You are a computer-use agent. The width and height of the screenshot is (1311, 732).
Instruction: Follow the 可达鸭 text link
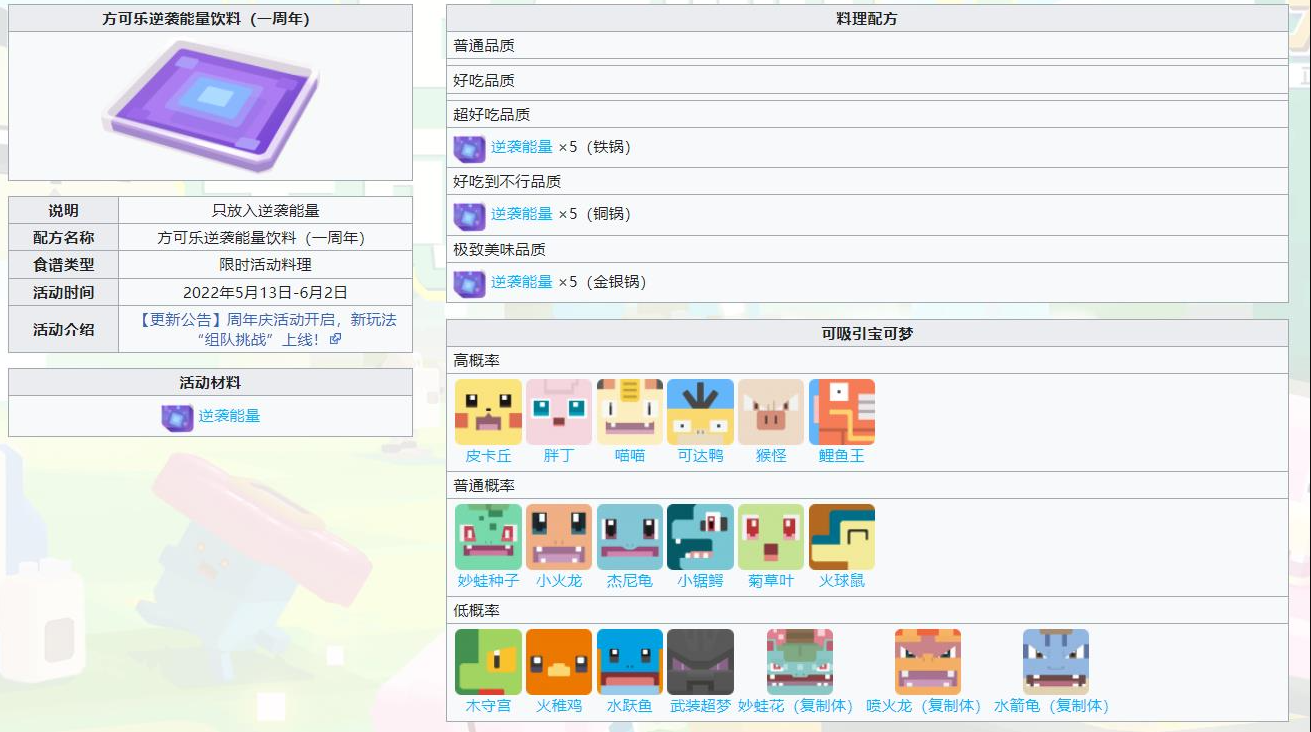700,456
